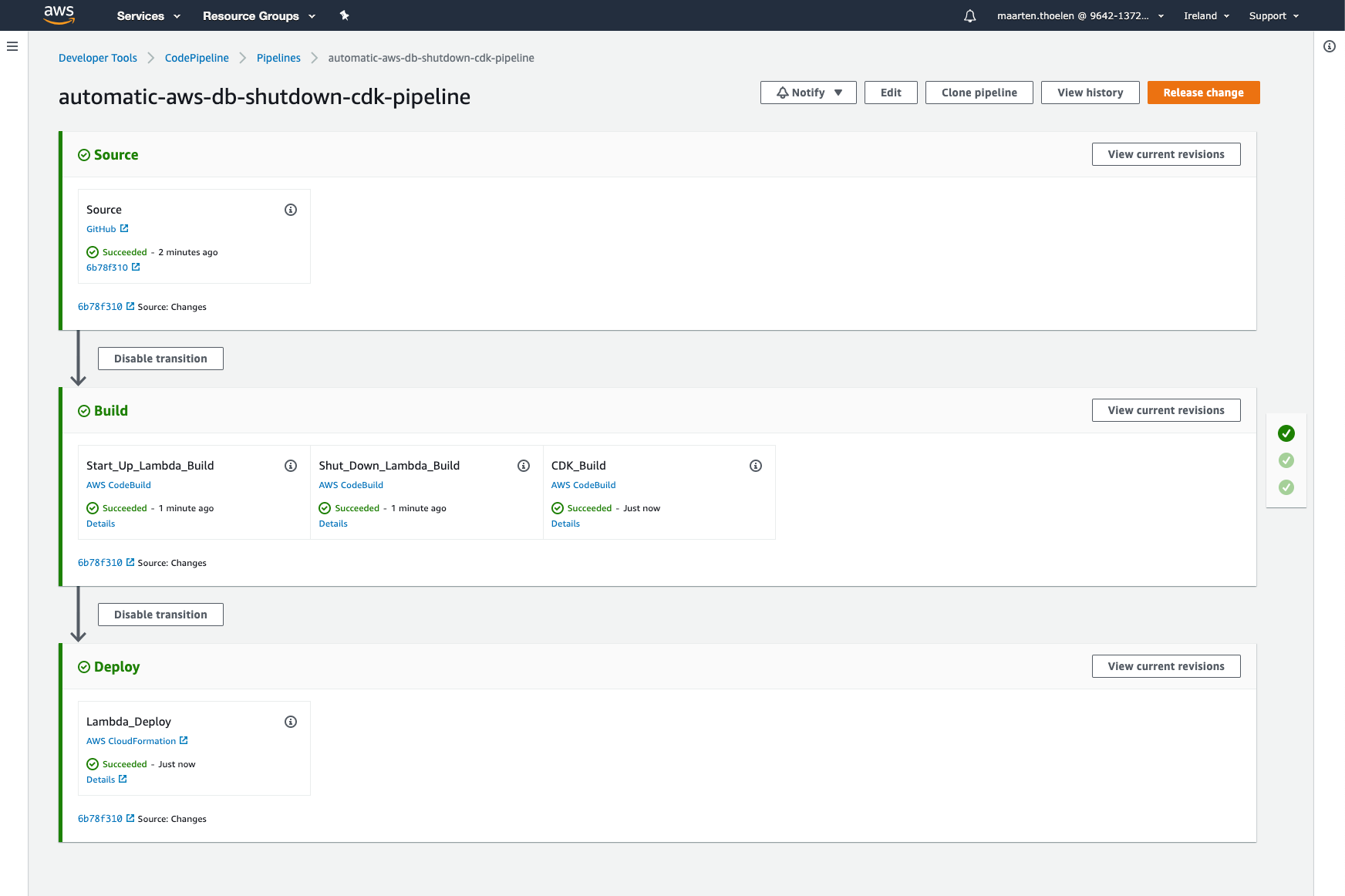Click external link icon next to Lambda_Deploy Details
1345x896 pixels.
123,779
